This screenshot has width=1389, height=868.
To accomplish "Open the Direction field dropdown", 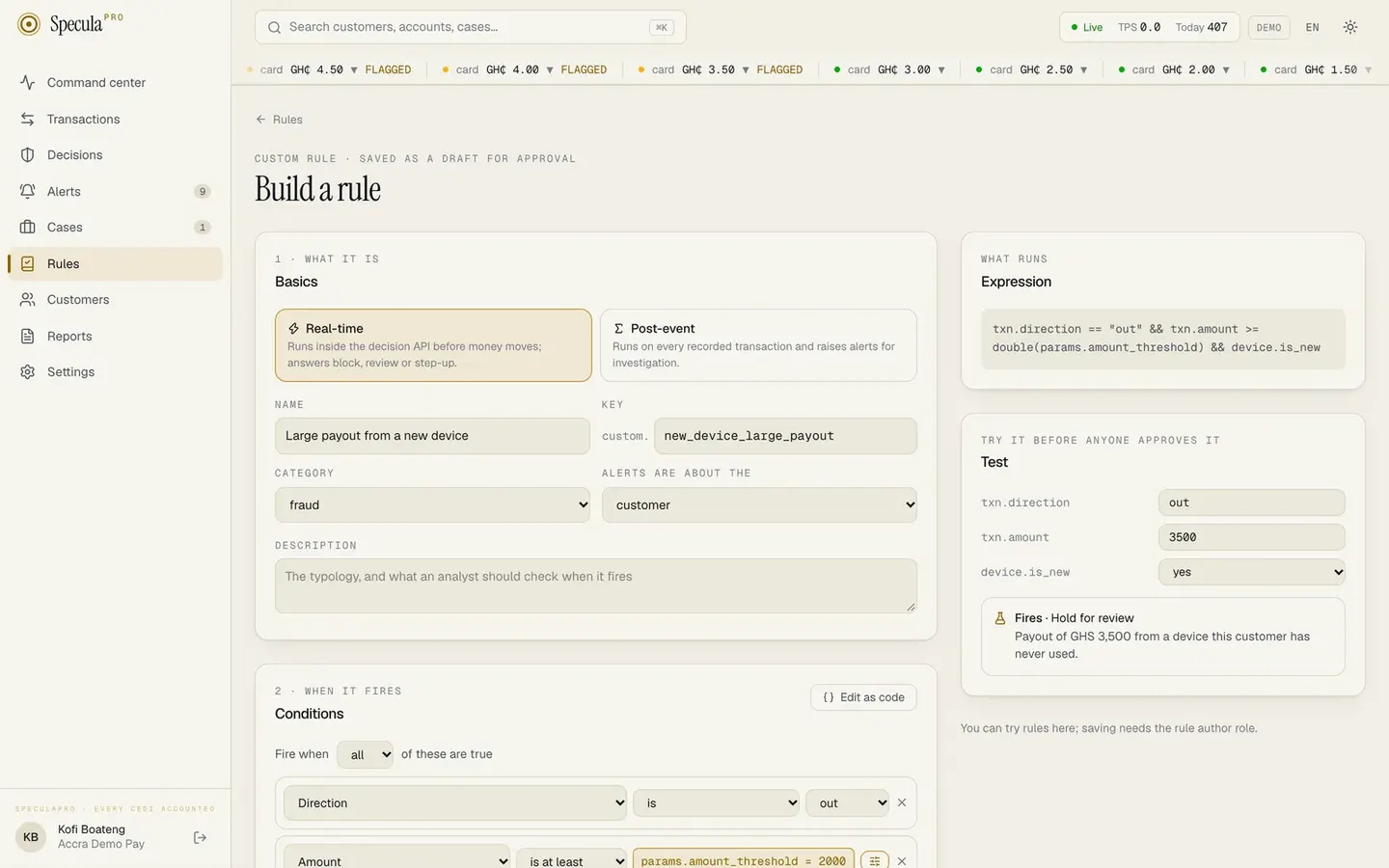I will click(x=455, y=803).
